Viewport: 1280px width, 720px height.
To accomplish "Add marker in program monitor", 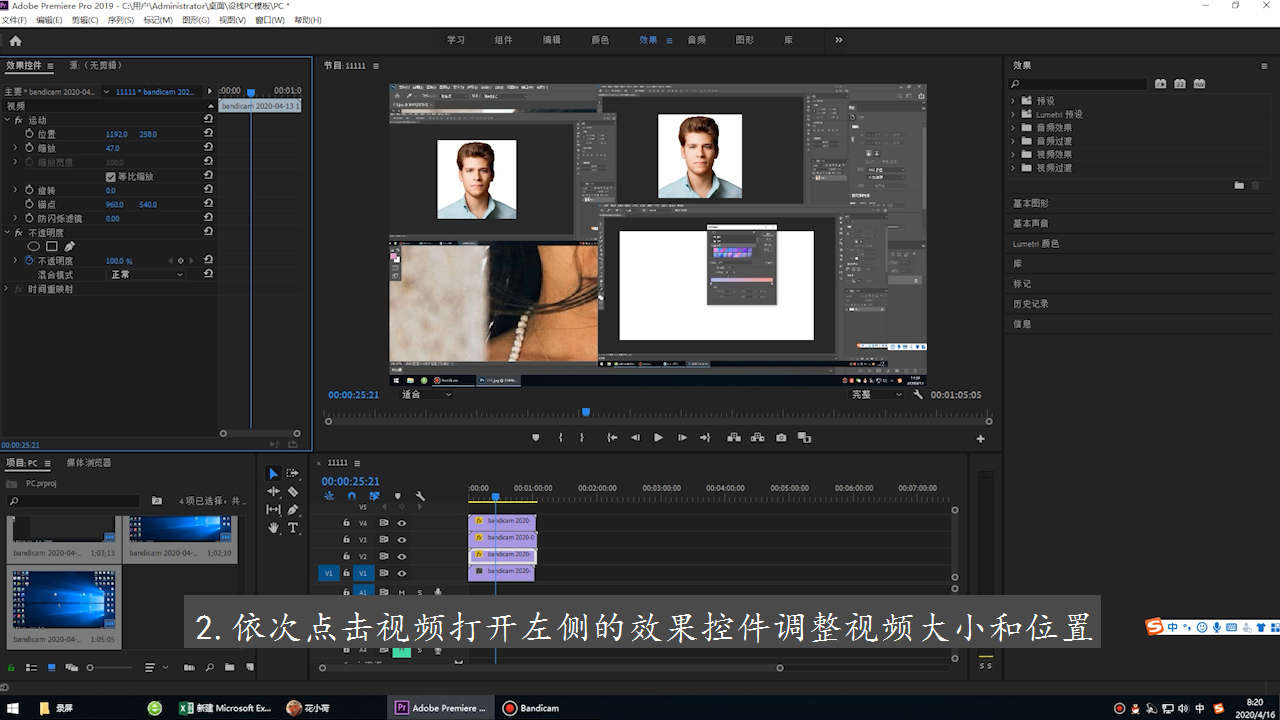I will [x=535, y=437].
